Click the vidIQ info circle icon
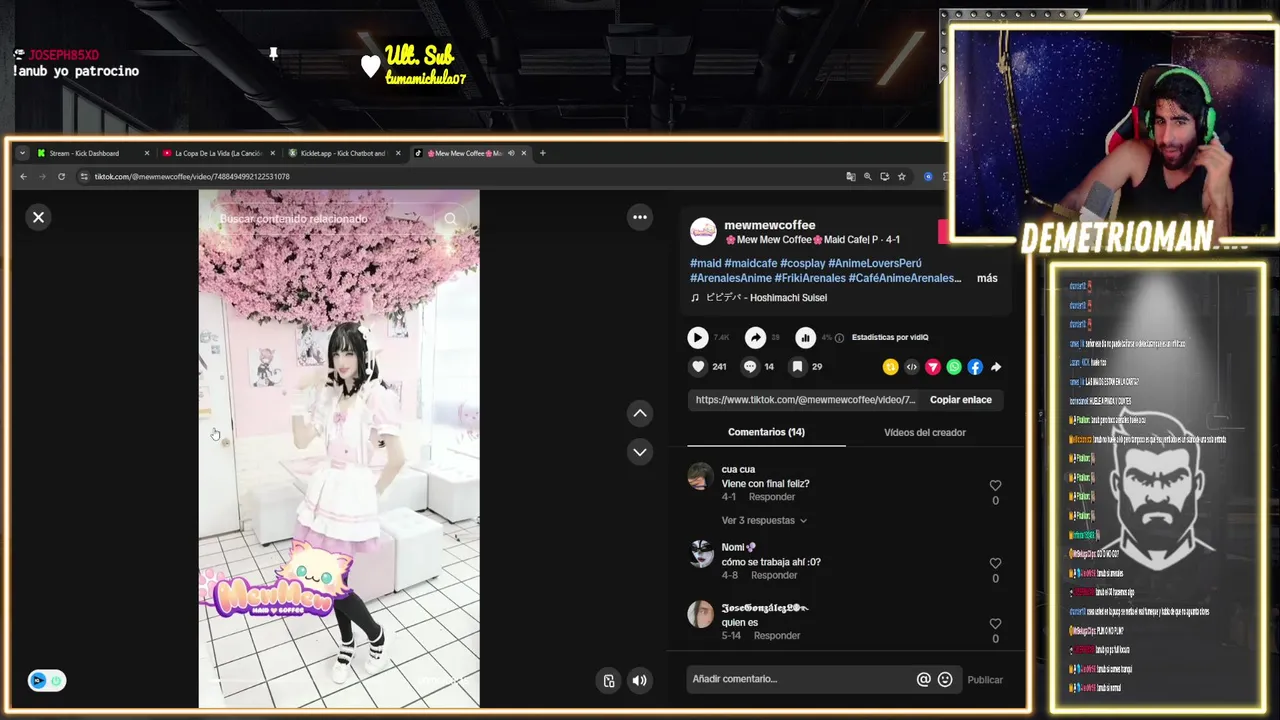The height and width of the screenshot is (720, 1280). (x=839, y=338)
